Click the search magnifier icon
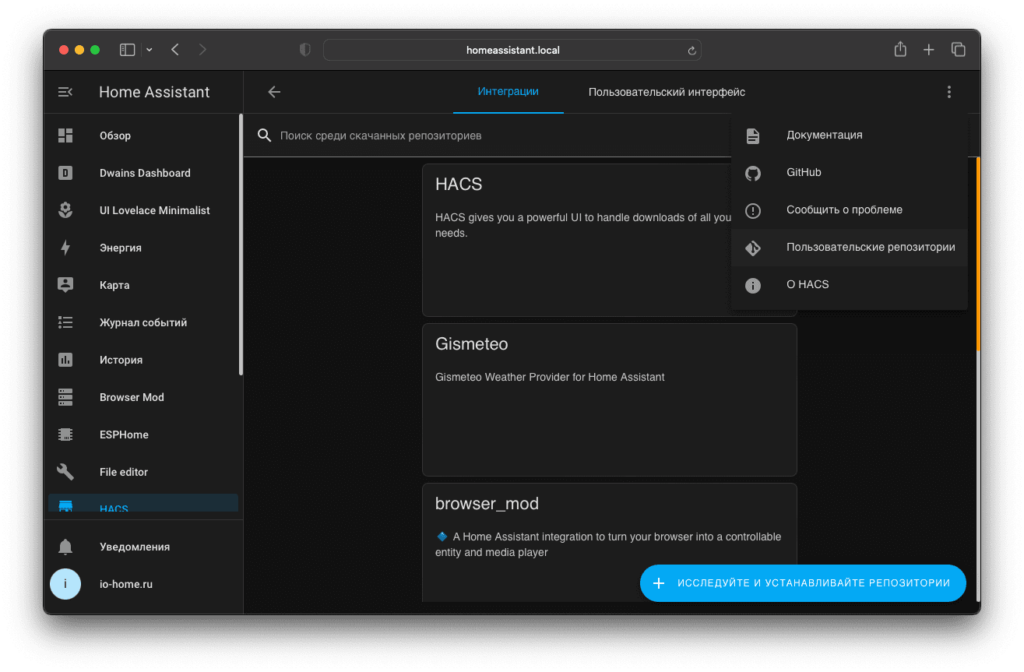 [264, 135]
